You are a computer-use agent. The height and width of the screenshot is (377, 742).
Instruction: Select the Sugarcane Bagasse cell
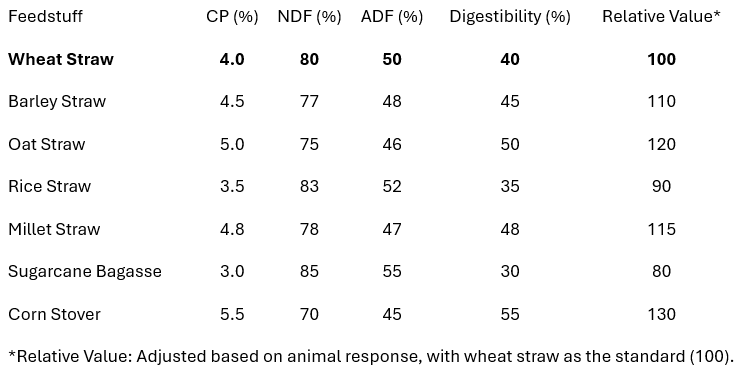click(85, 272)
